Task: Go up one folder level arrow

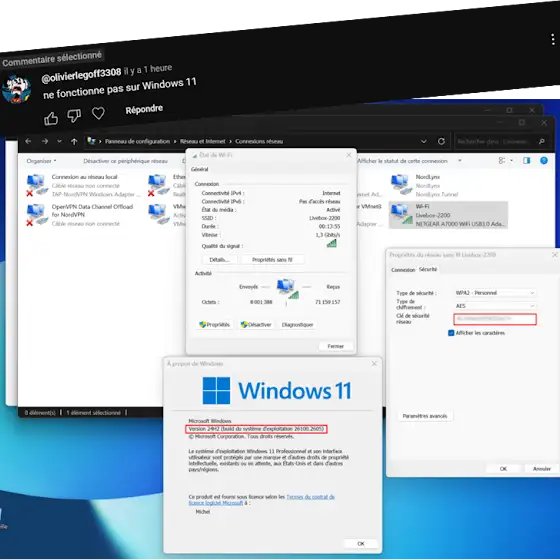Action: [74, 141]
